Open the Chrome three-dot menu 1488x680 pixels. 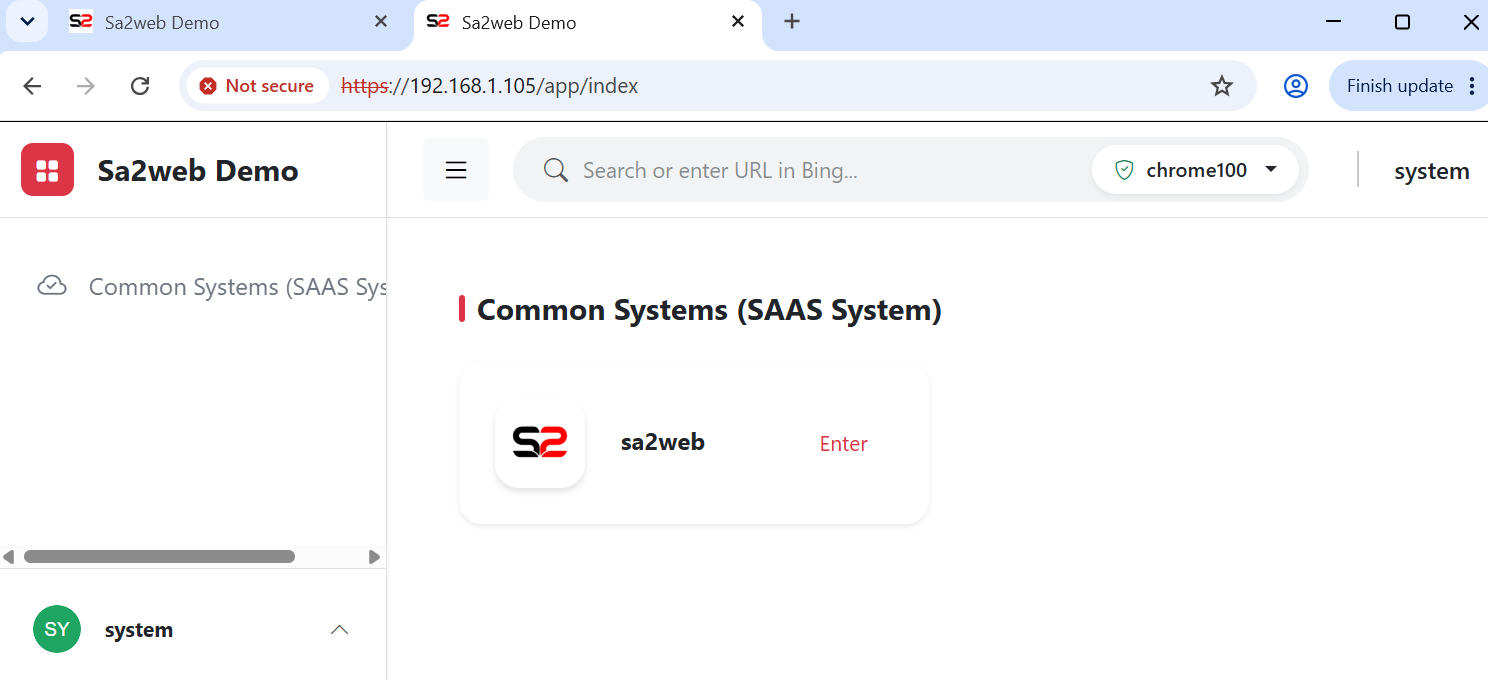click(x=1472, y=86)
